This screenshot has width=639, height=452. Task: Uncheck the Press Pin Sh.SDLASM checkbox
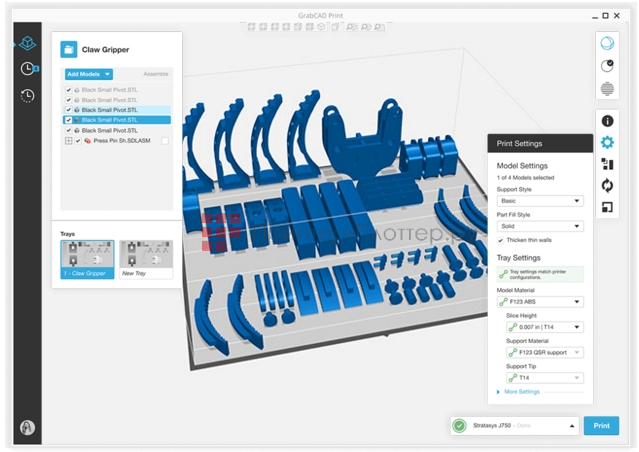[78, 141]
